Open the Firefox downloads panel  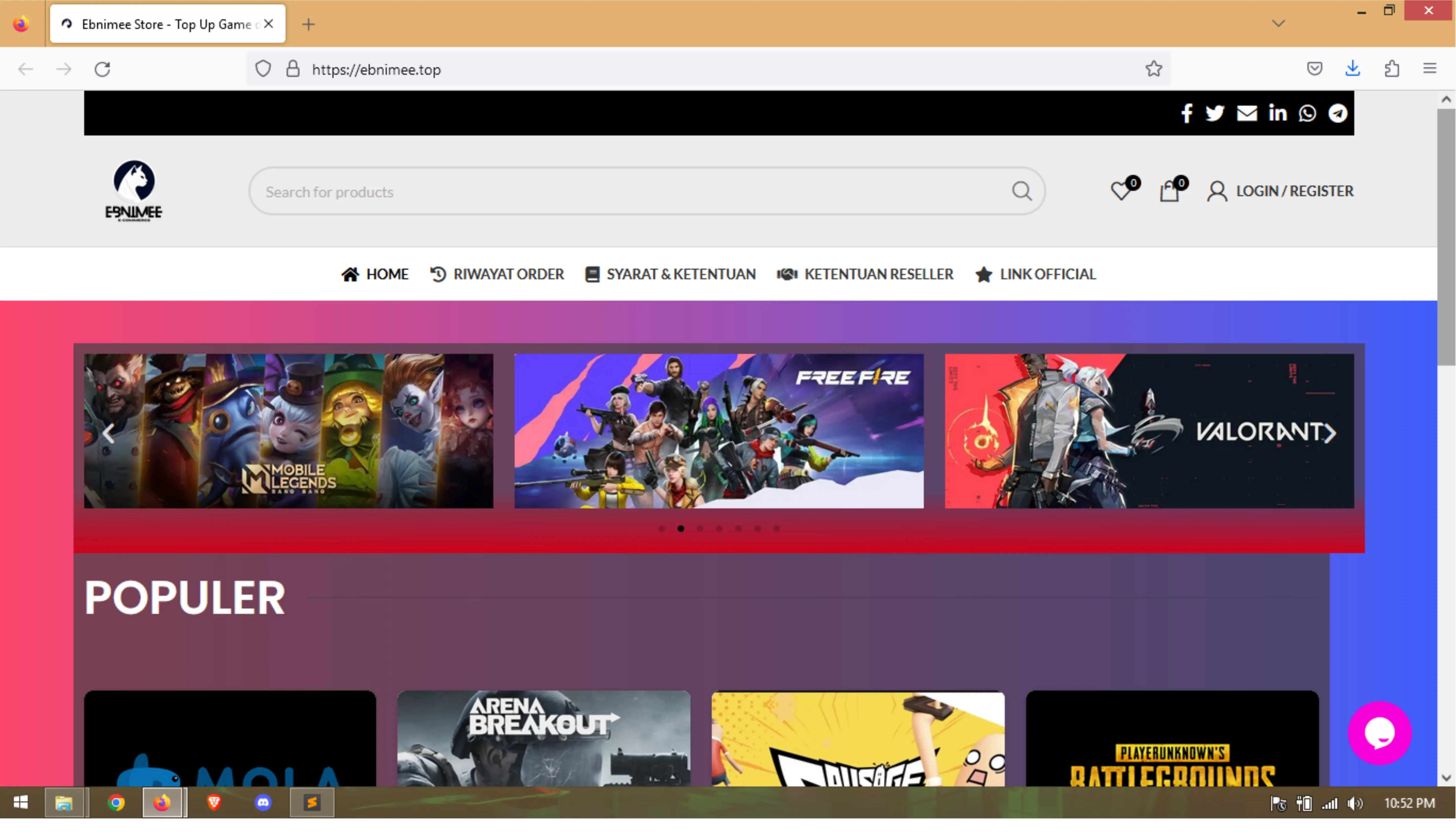coord(1353,69)
